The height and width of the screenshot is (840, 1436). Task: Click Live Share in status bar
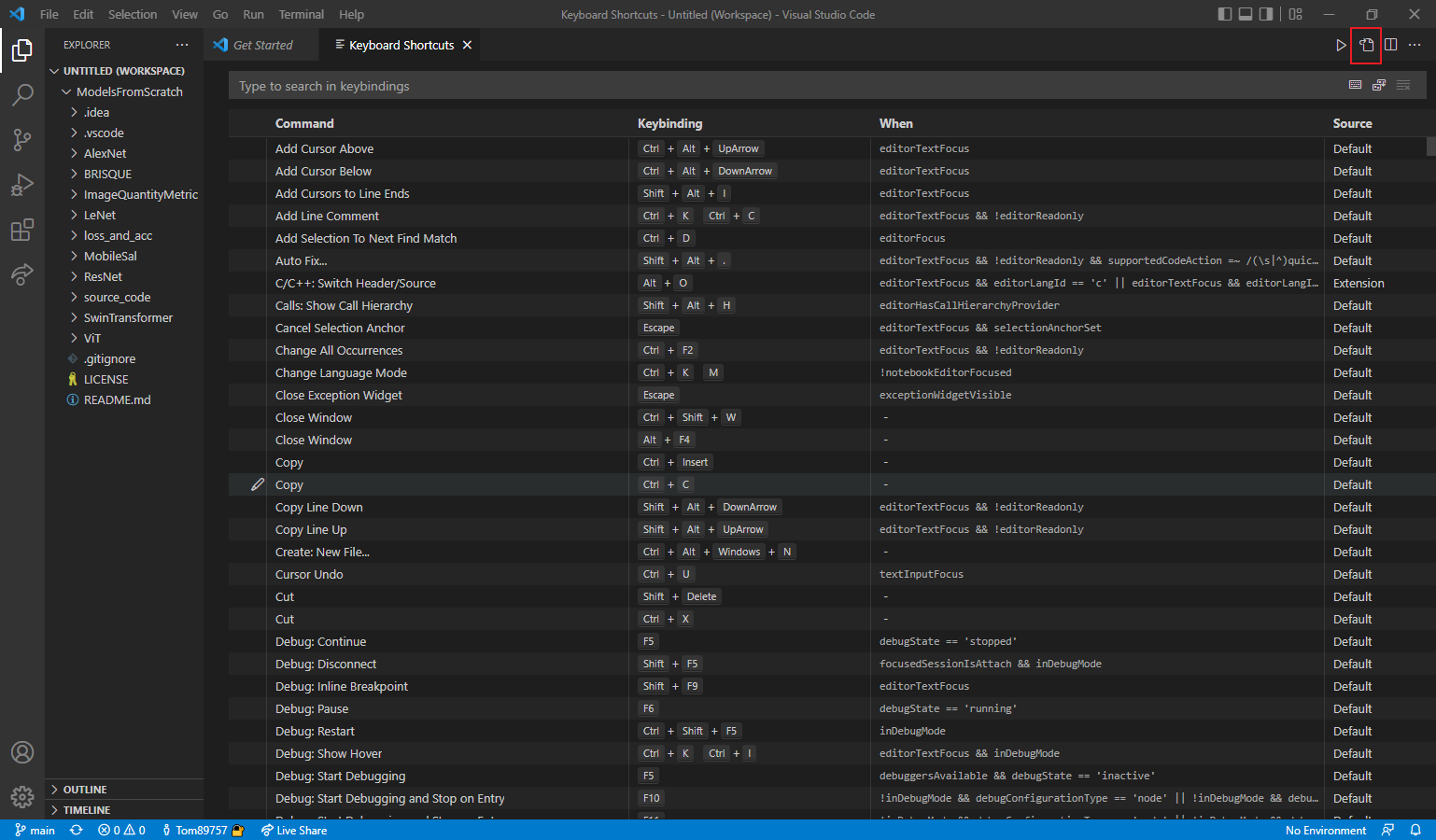pos(294,830)
